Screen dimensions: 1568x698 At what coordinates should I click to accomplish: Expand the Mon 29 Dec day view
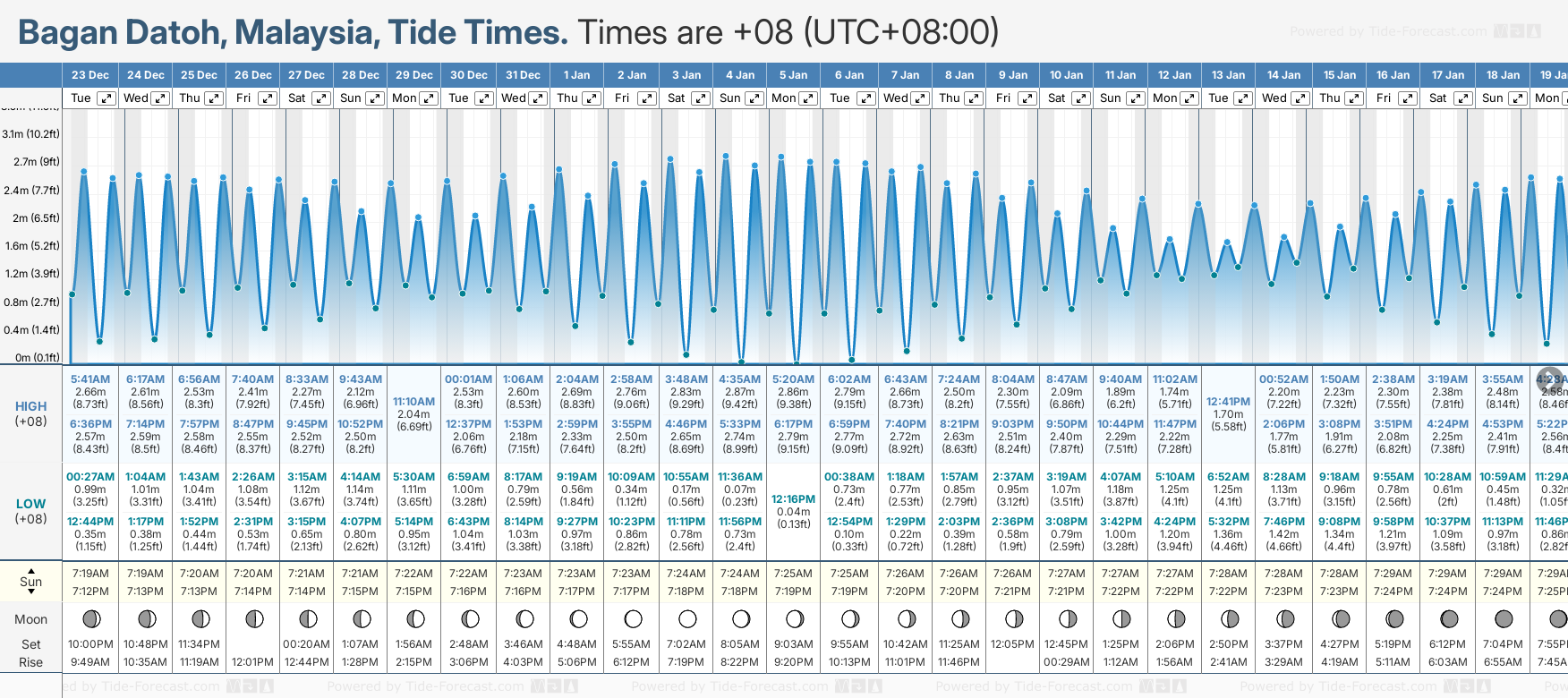(430, 98)
